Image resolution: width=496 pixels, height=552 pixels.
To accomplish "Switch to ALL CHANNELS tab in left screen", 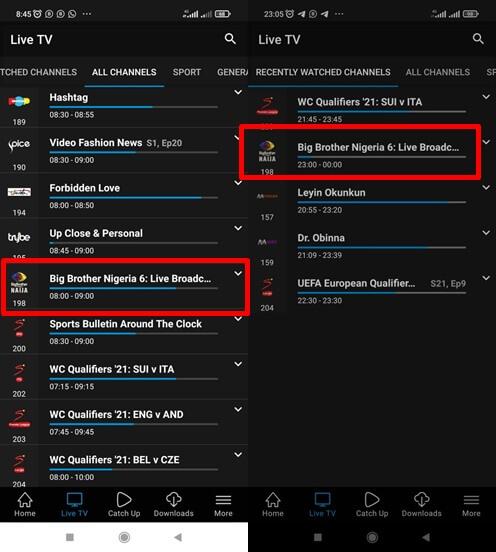I will [x=124, y=72].
